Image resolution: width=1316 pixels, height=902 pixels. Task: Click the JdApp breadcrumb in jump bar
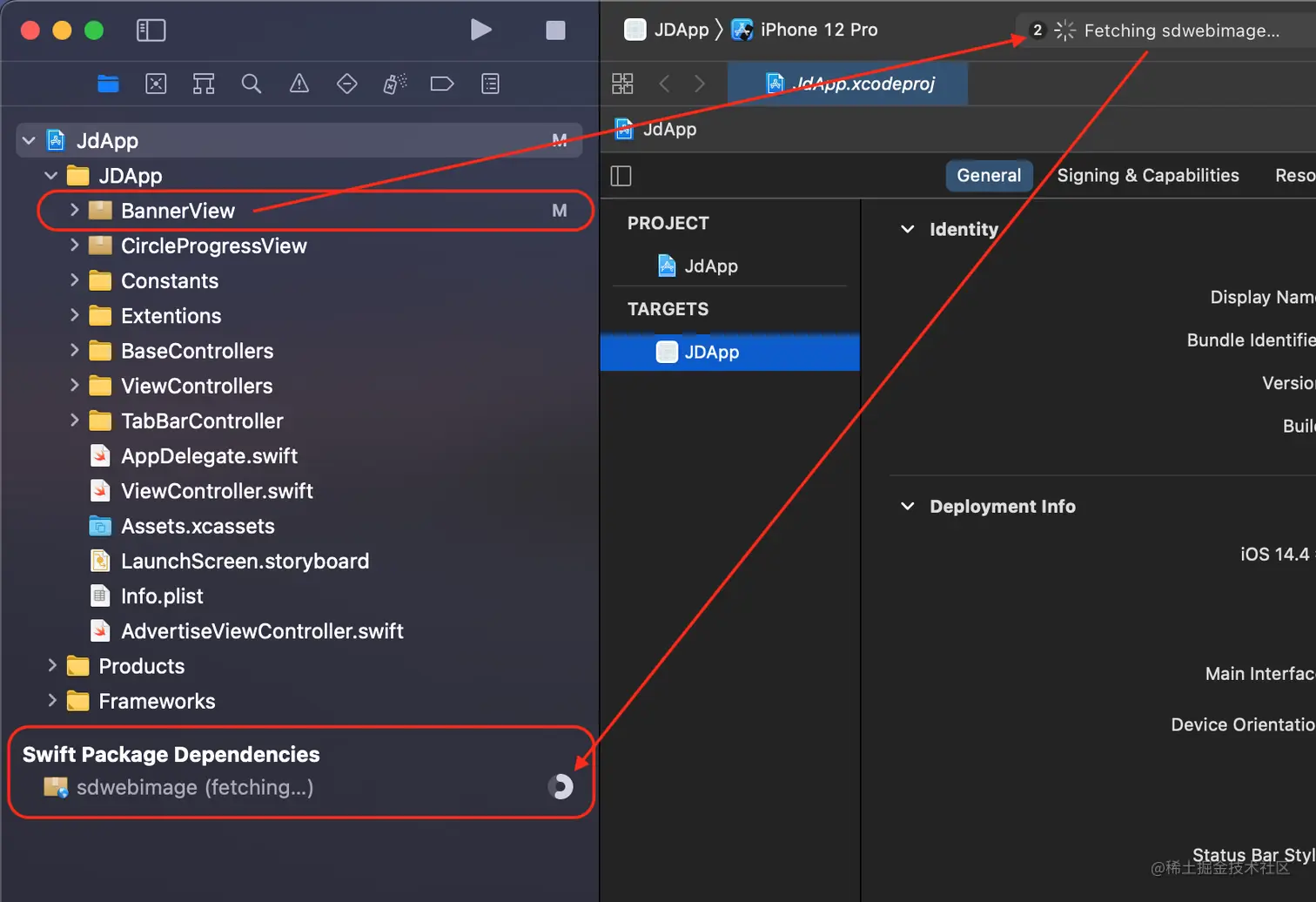pyautogui.click(x=656, y=129)
